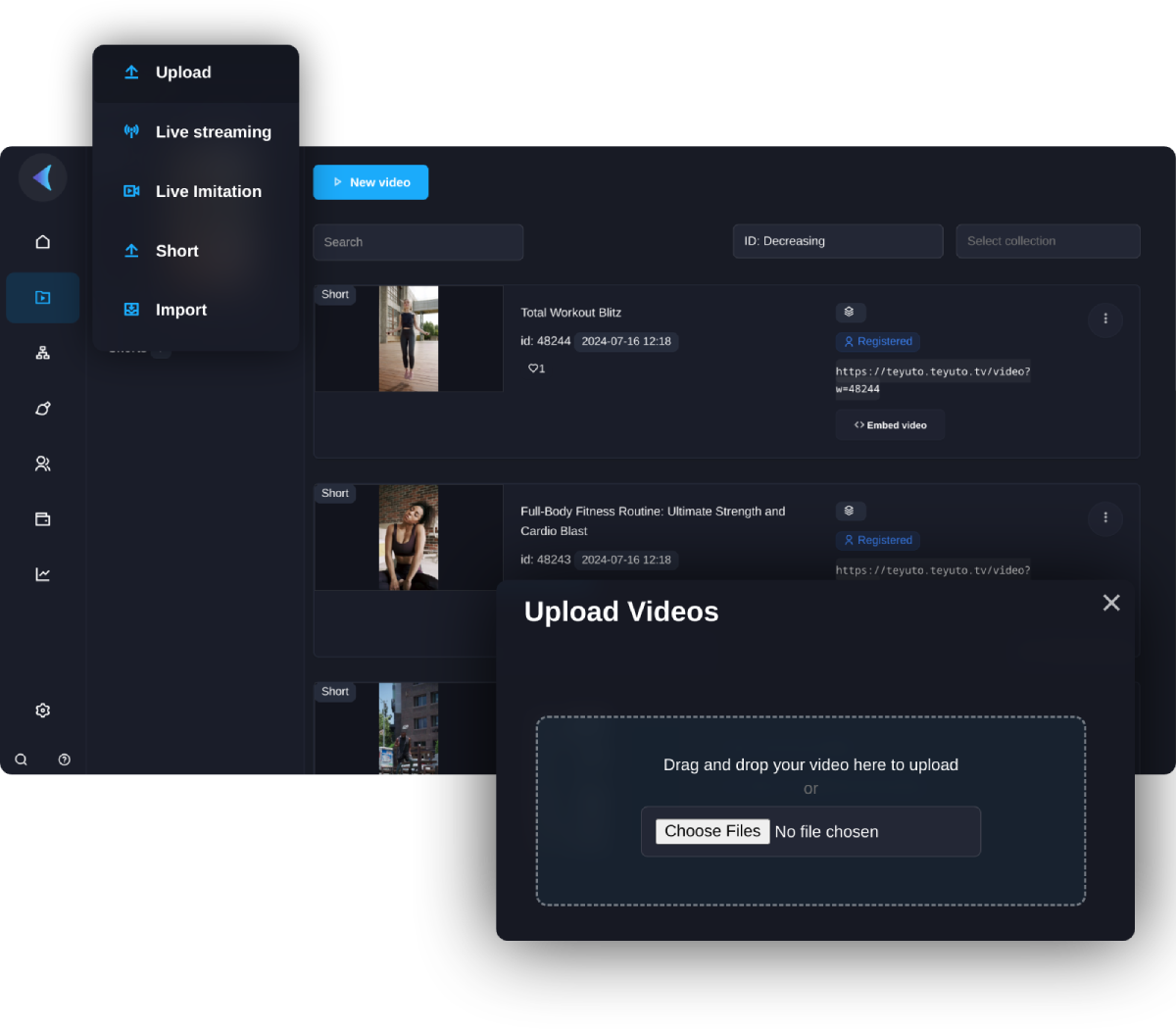Click the id: 48243 text
The width and height of the screenshot is (1176, 1029).
[x=545, y=560]
